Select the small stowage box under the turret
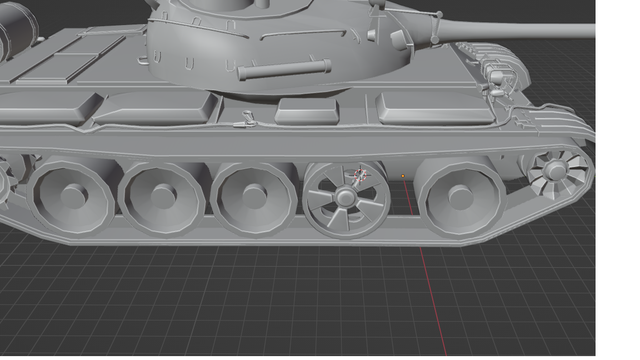The width and height of the screenshot is (640, 360). (x=307, y=111)
